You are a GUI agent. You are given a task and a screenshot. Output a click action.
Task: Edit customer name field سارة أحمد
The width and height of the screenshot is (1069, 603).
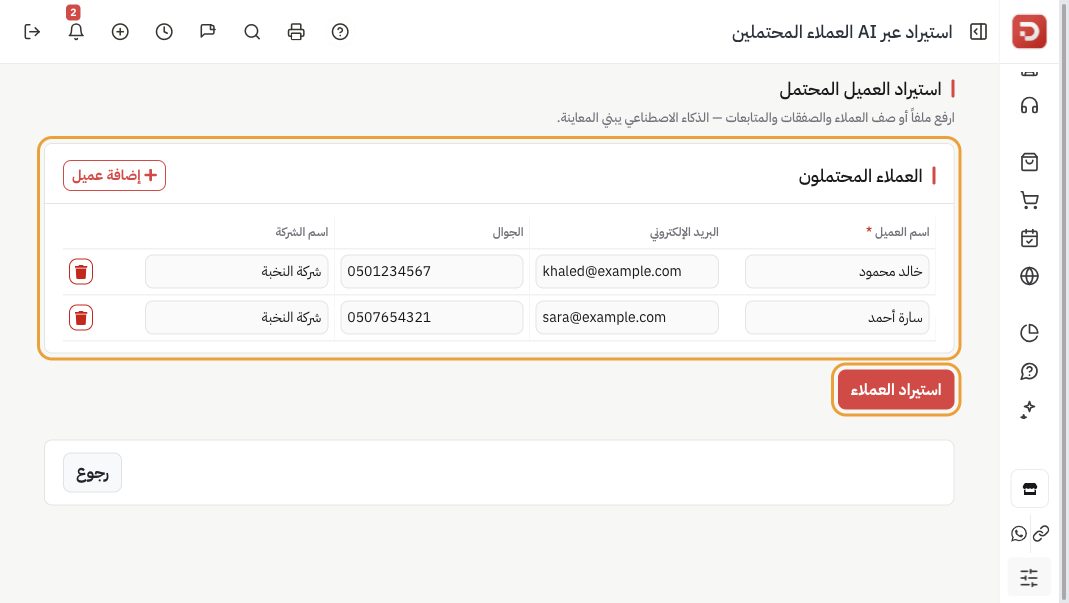(837, 317)
